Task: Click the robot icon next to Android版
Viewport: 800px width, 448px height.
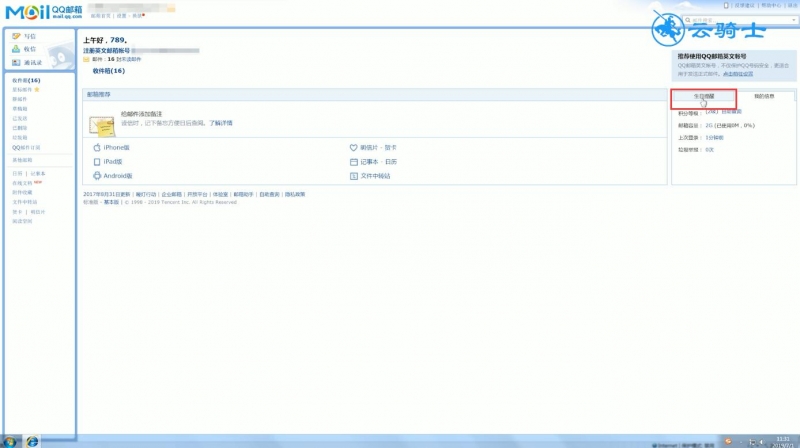Action: (x=97, y=176)
